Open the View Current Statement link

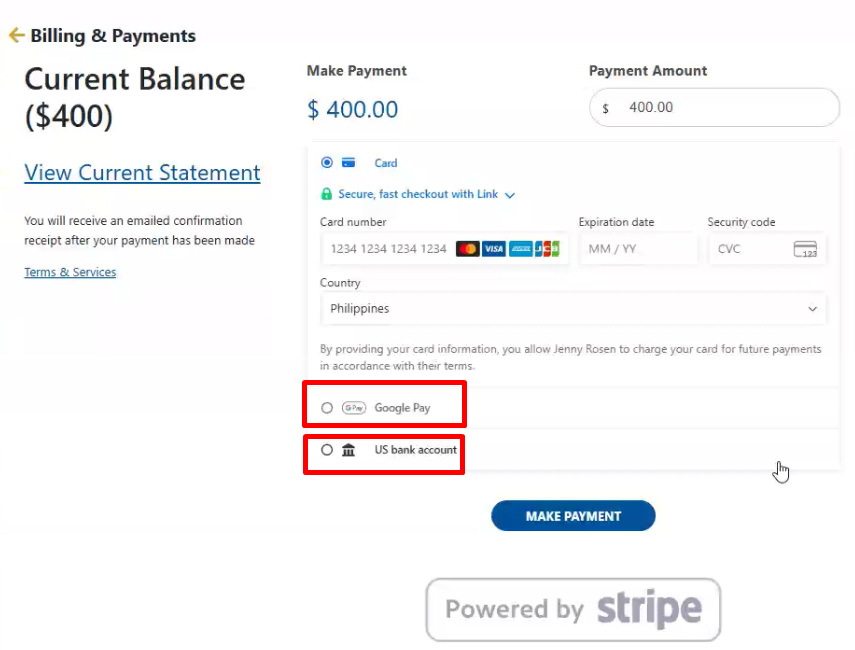click(x=142, y=173)
